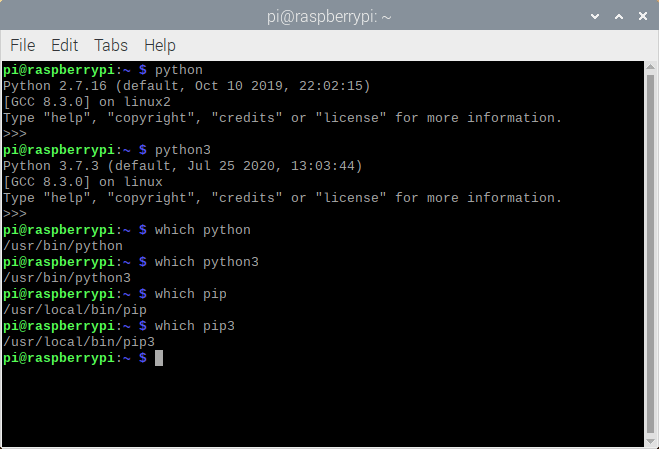Open the Help menu
Image resolution: width=659 pixels, height=449 pixels.
tap(160, 45)
